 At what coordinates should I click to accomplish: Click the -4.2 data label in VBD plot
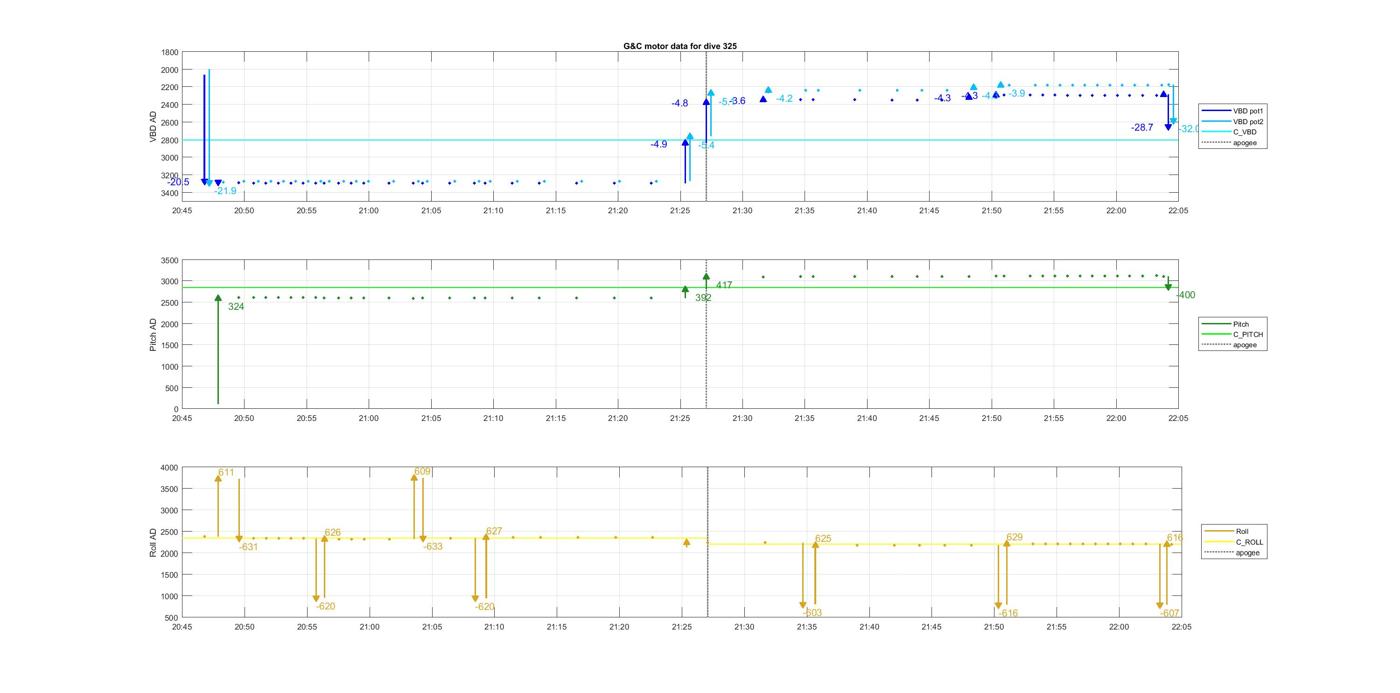pos(784,98)
